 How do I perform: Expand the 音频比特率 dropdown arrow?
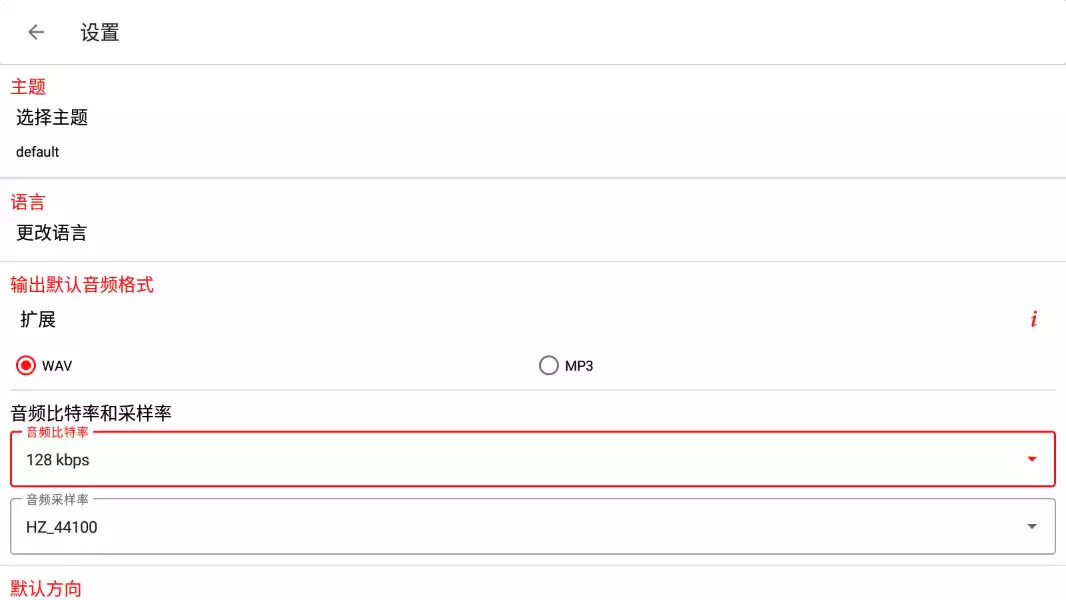click(1032, 460)
